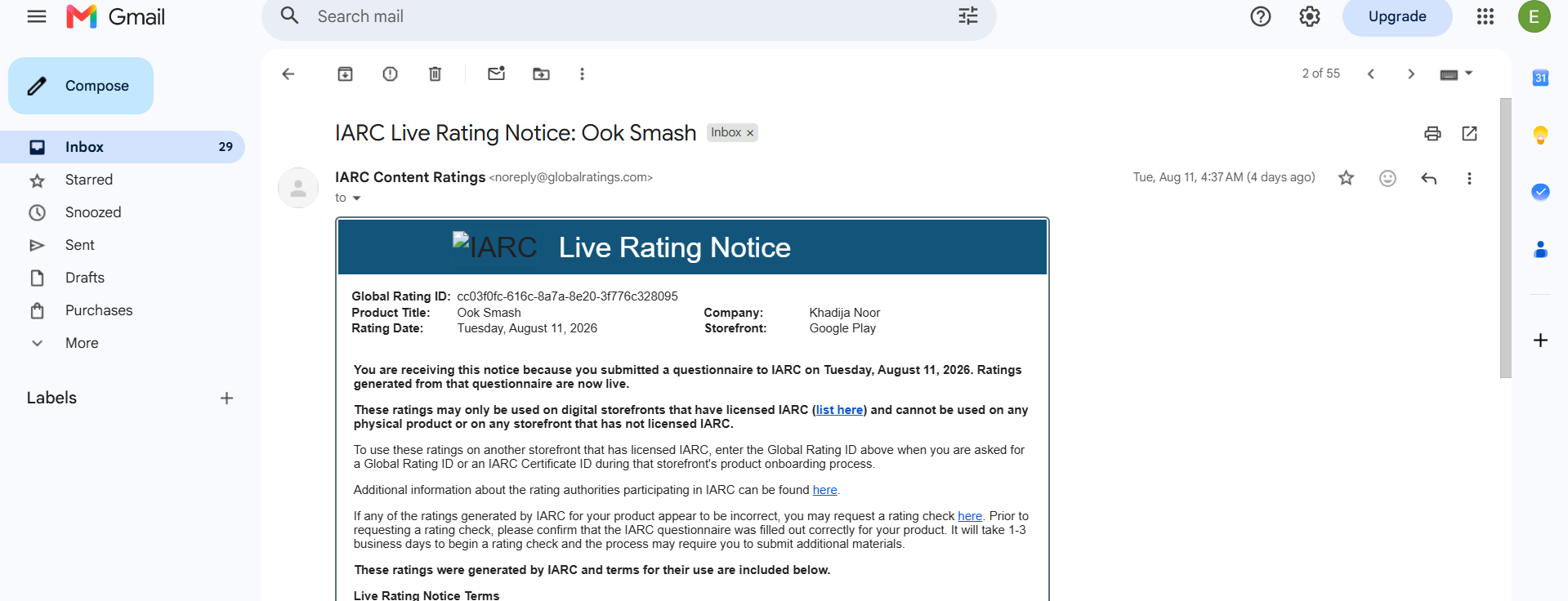Open message More options menu

[1469, 178]
